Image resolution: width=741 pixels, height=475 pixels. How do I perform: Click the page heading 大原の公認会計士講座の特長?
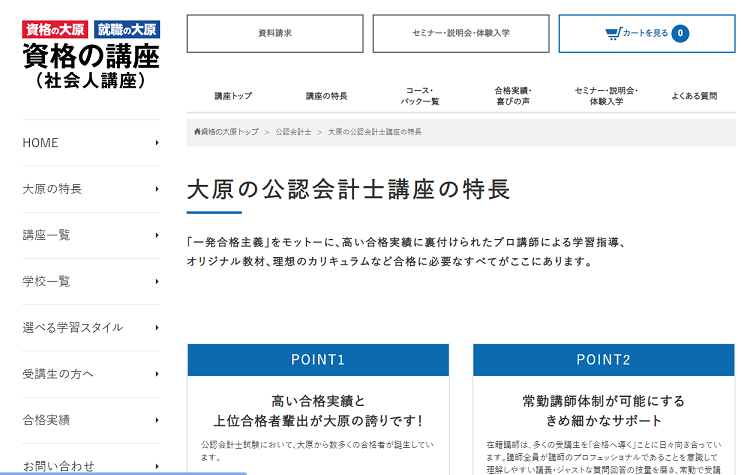click(349, 189)
